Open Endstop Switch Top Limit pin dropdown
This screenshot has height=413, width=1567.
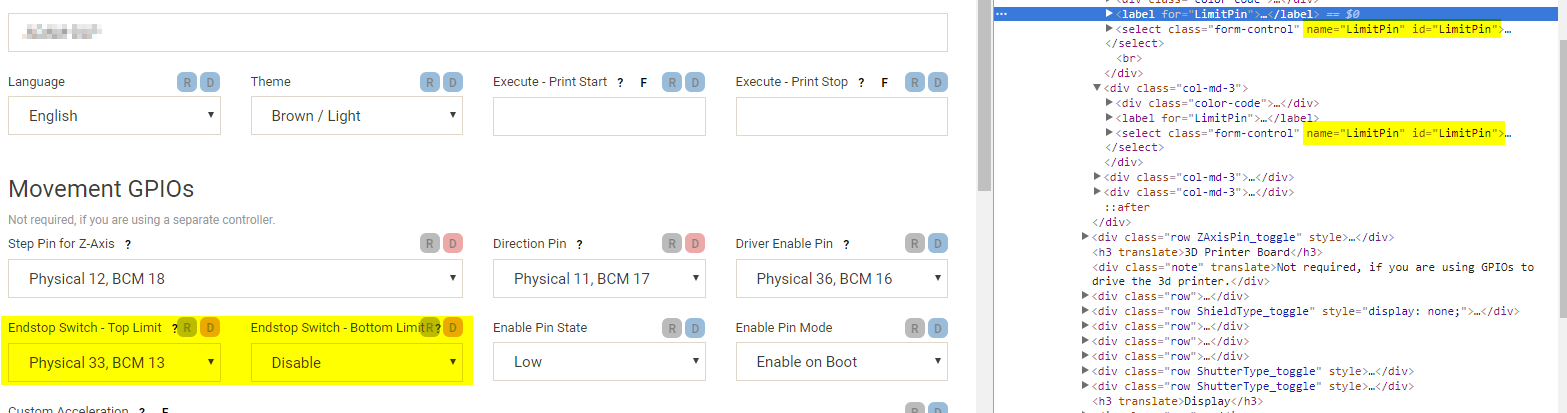point(114,362)
